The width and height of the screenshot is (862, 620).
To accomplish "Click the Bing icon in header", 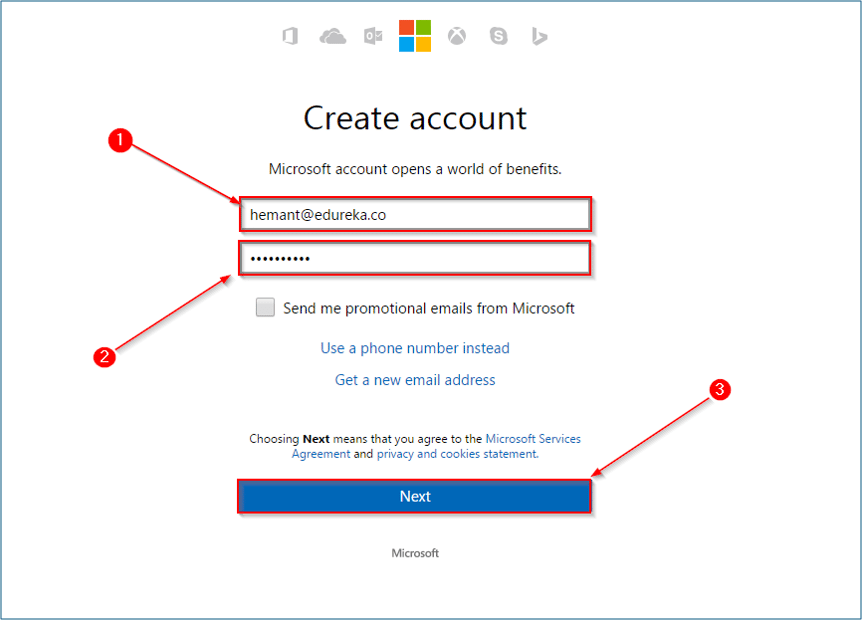I will point(539,36).
